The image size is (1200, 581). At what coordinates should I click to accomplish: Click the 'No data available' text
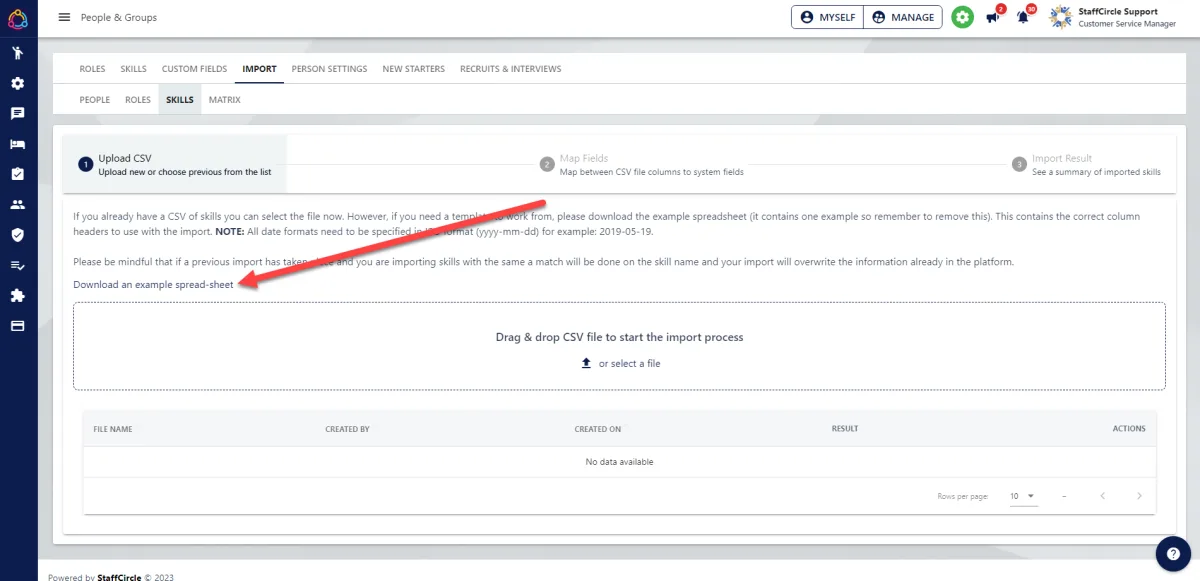(x=619, y=462)
